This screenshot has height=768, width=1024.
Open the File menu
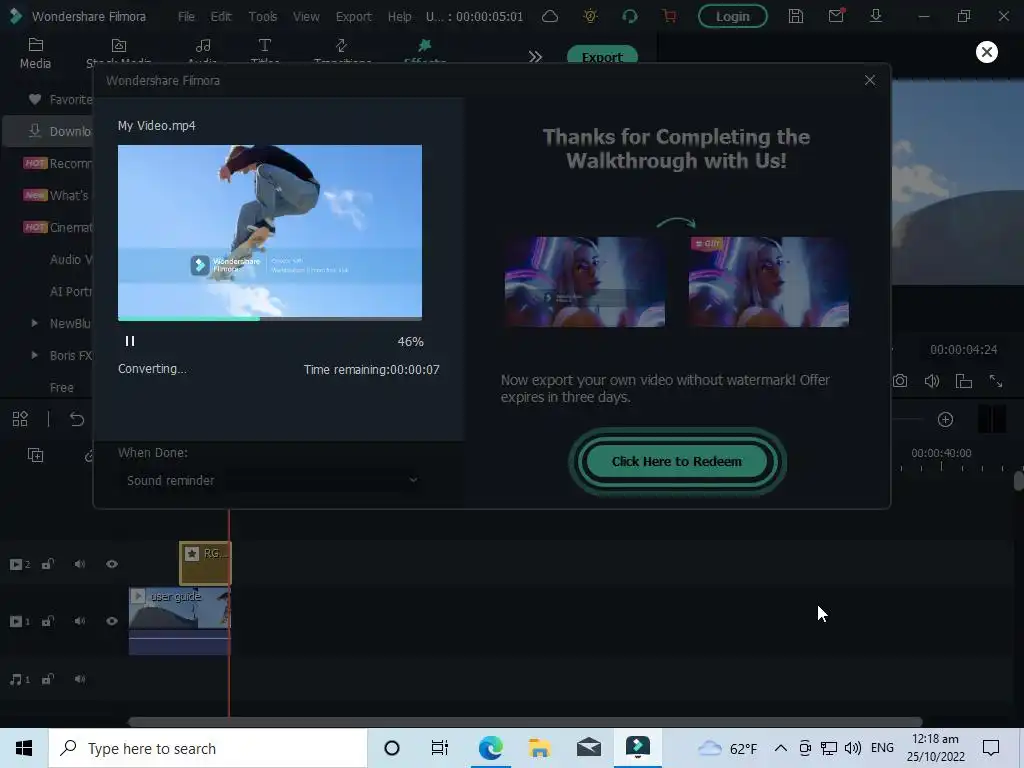pos(186,16)
